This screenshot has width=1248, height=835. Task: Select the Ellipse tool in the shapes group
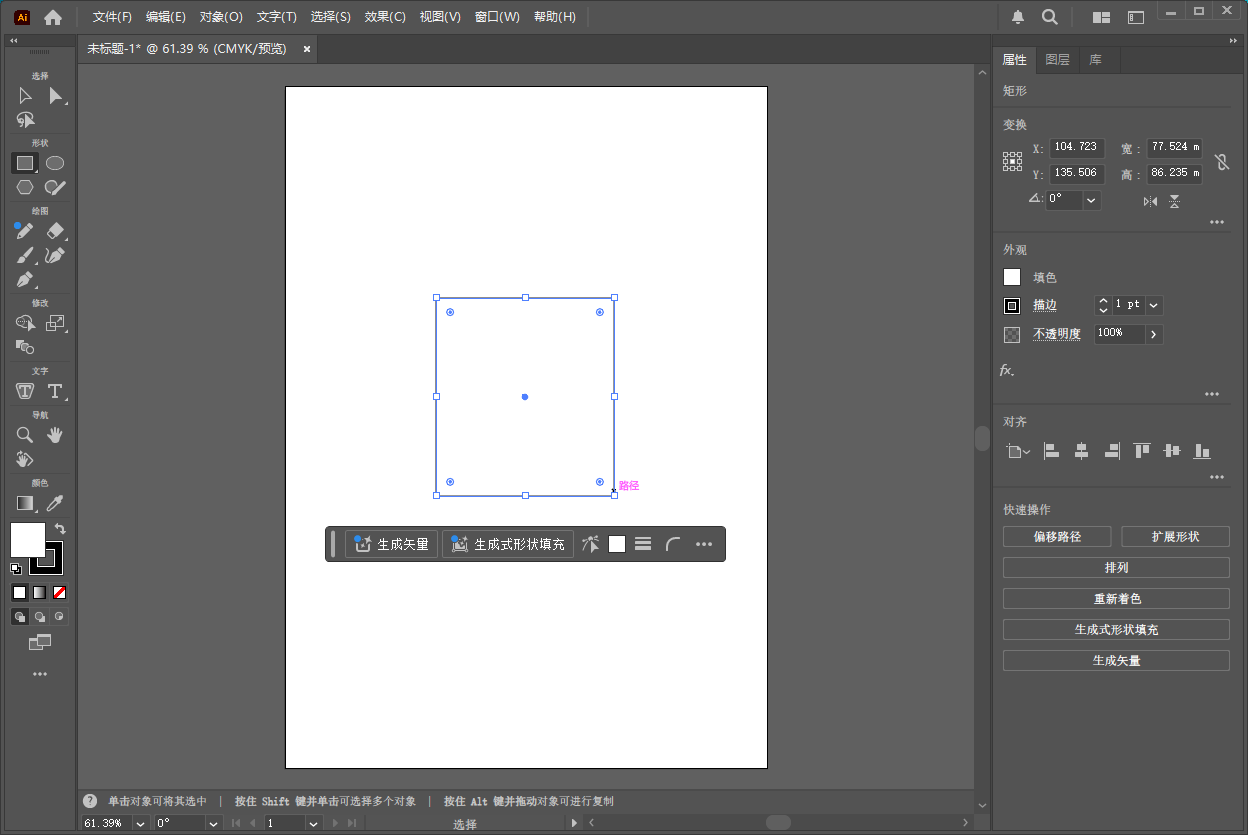55,162
